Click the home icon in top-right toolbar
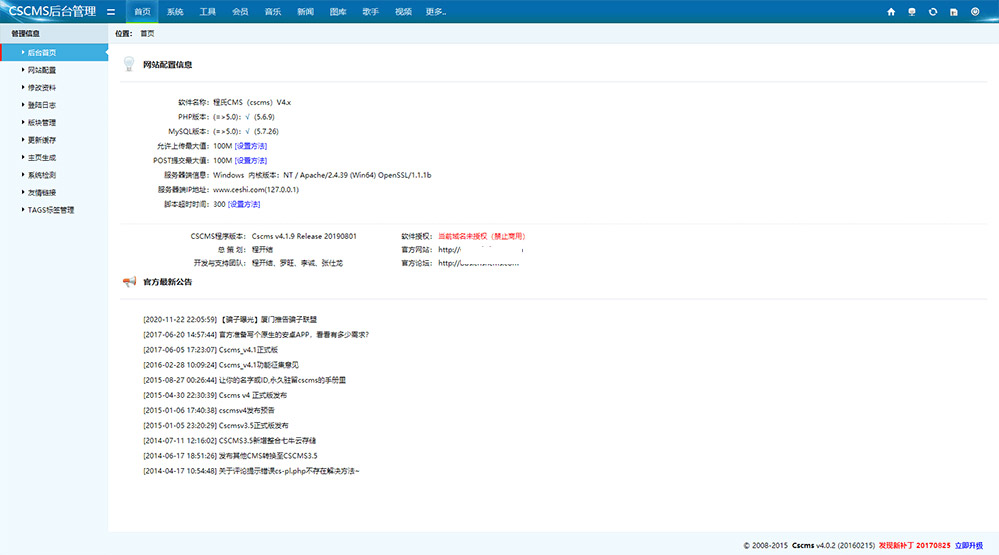 click(x=891, y=12)
